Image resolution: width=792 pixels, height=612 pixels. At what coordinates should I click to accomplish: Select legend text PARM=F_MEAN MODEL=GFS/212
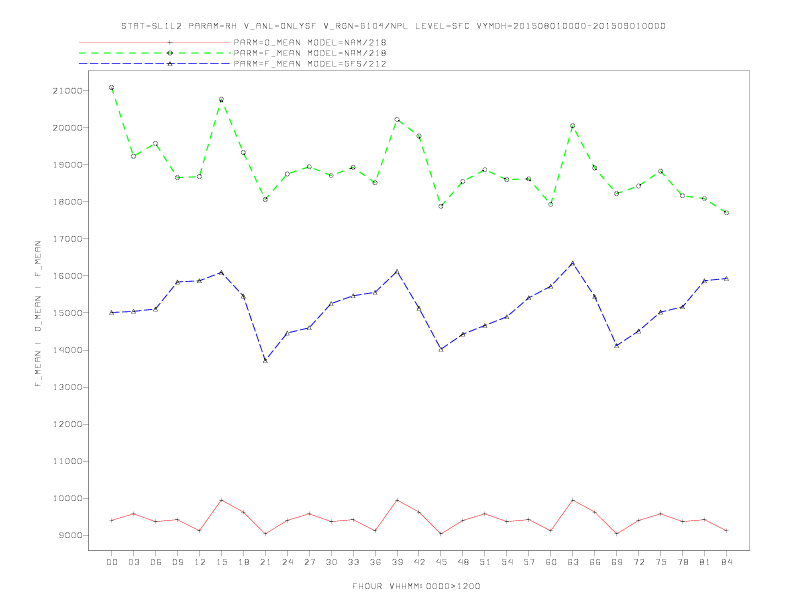pyautogui.click(x=310, y=64)
